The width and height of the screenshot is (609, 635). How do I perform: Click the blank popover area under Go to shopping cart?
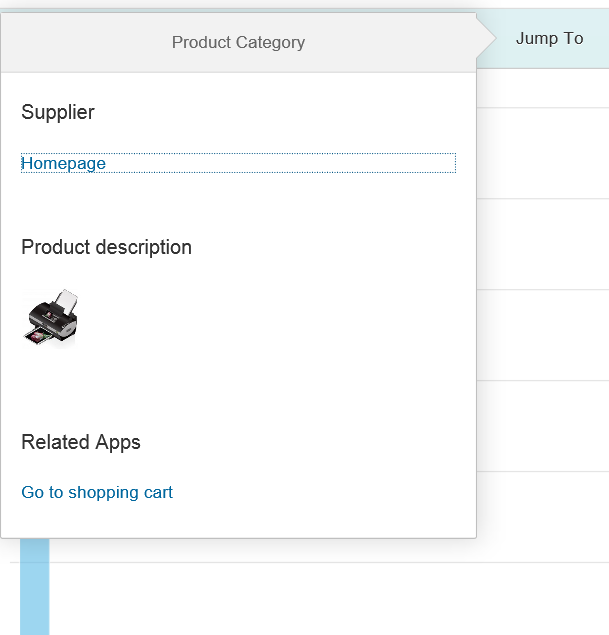pos(238,520)
